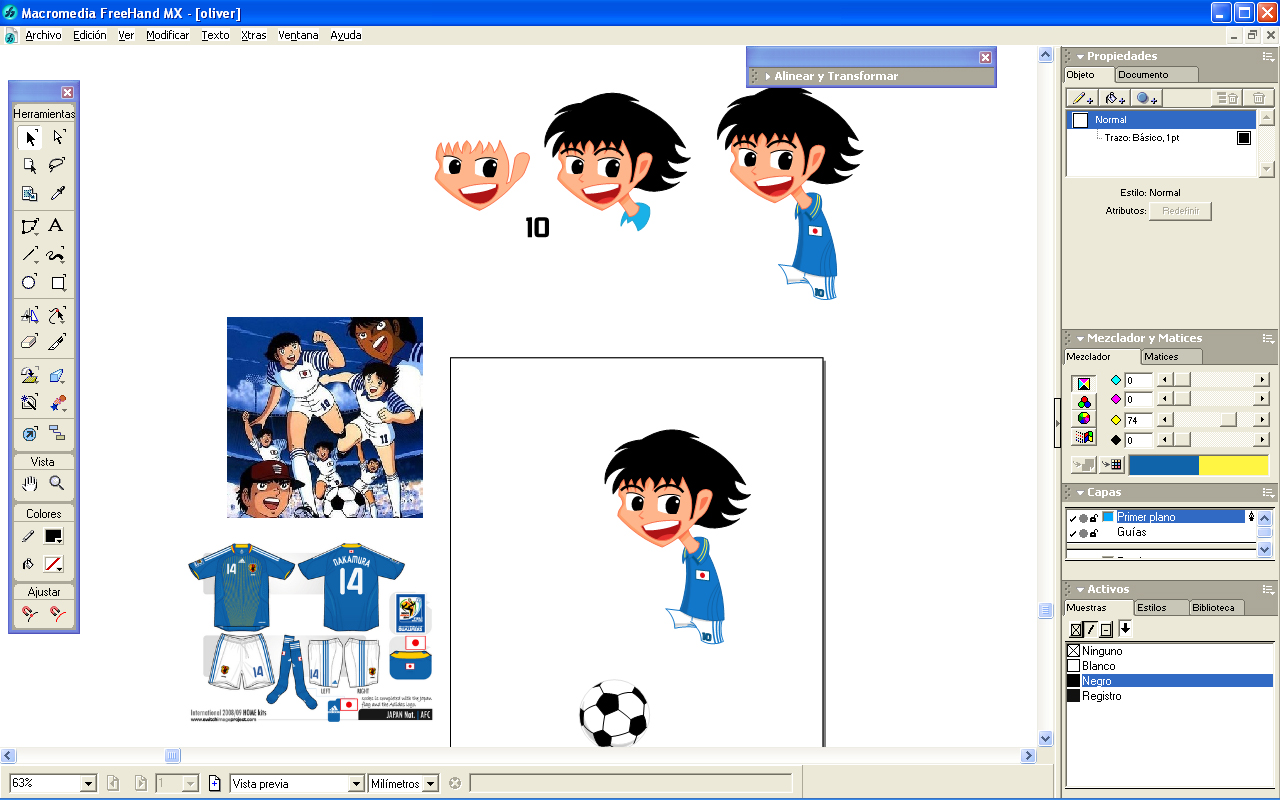Toggle visibility checkmark of Primer plano layer
Screen dimensions: 1280x800
coord(1072,518)
